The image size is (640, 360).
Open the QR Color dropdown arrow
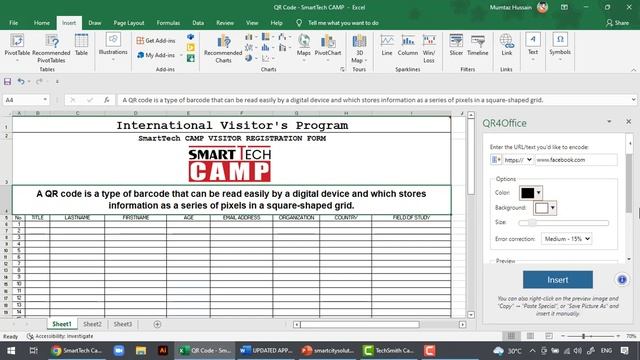538,193
